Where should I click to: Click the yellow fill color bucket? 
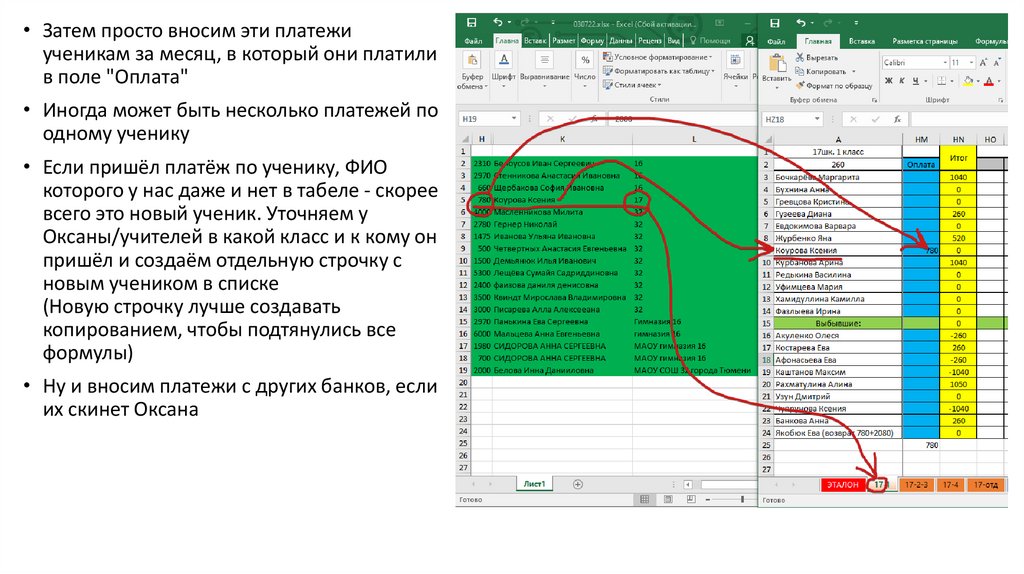tap(969, 80)
